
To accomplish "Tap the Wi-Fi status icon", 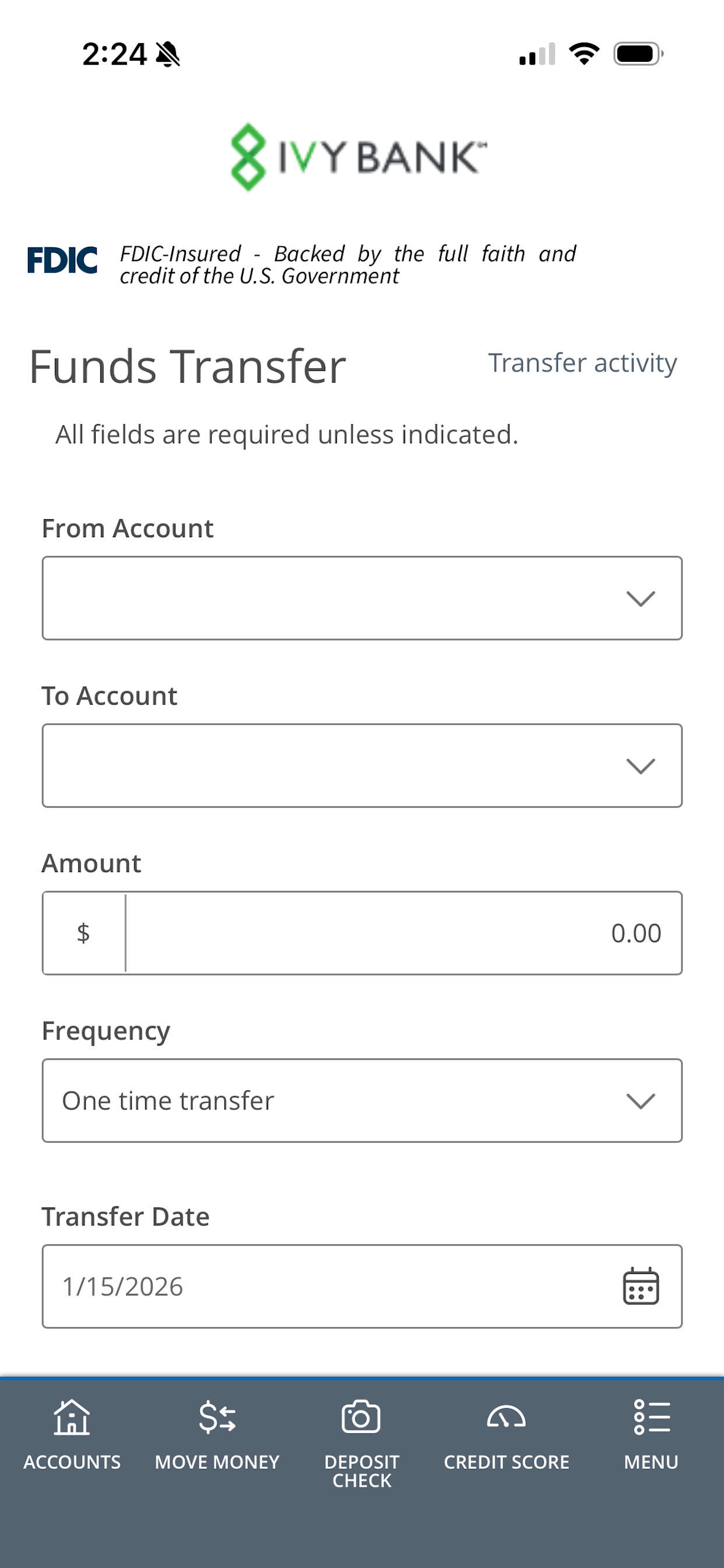I will (x=584, y=54).
